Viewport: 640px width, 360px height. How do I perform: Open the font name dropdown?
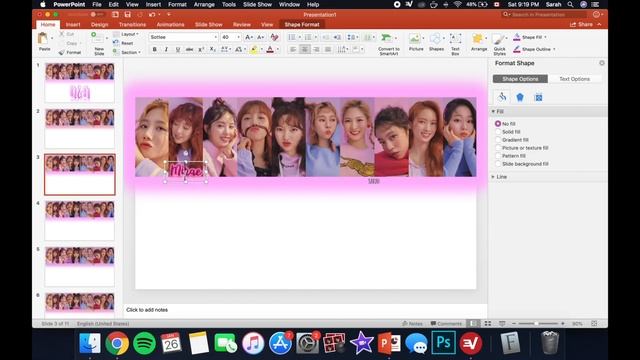coord(216,37)
